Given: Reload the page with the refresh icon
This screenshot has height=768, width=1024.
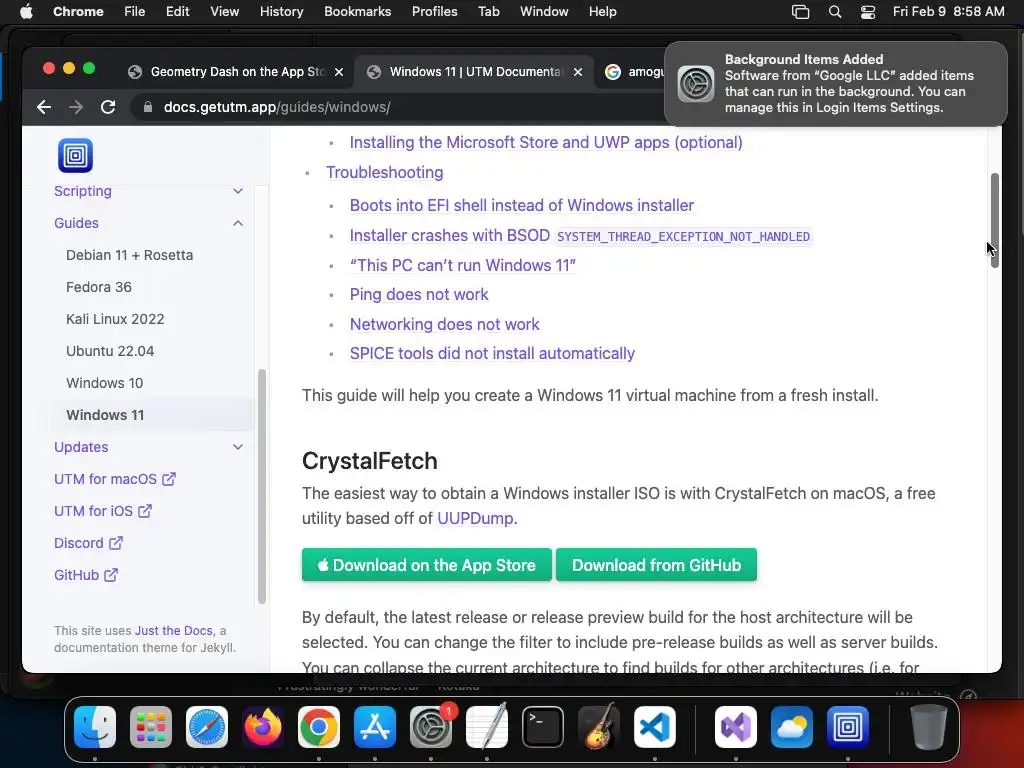Looking at the screenshot, I should pyautogui.click(x=108, y=107).
